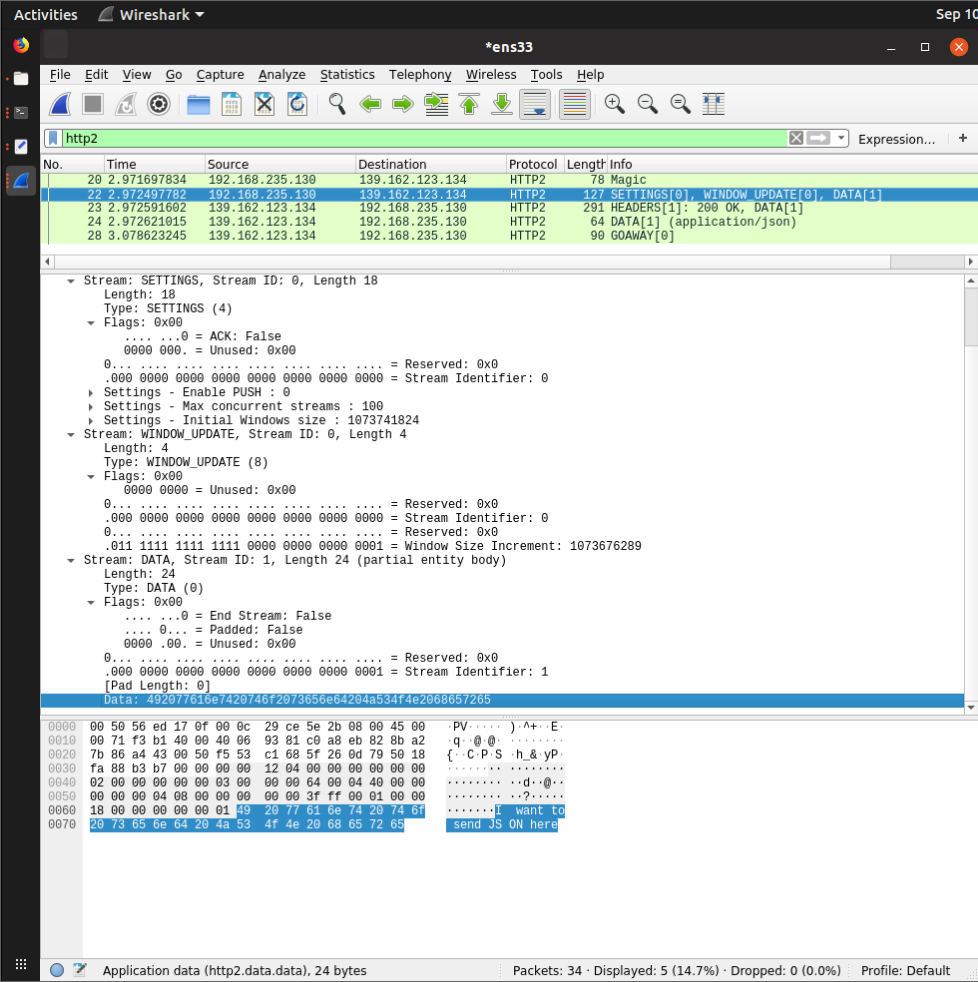
Task: Open capture options gear icon
Action: [158, 104]
